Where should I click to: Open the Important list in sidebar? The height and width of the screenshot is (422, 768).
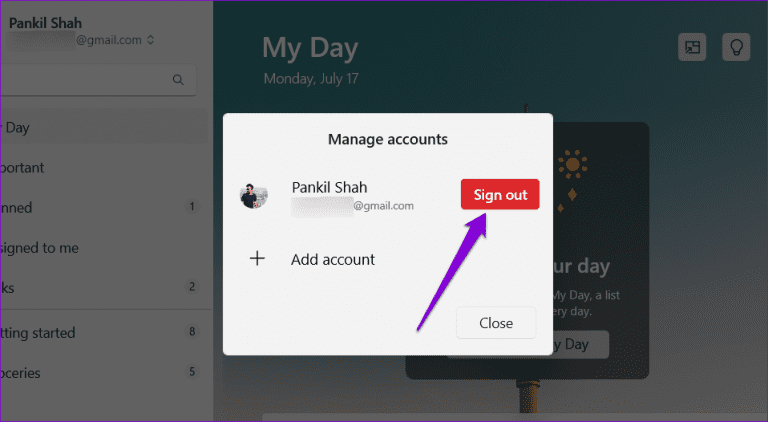103,167
